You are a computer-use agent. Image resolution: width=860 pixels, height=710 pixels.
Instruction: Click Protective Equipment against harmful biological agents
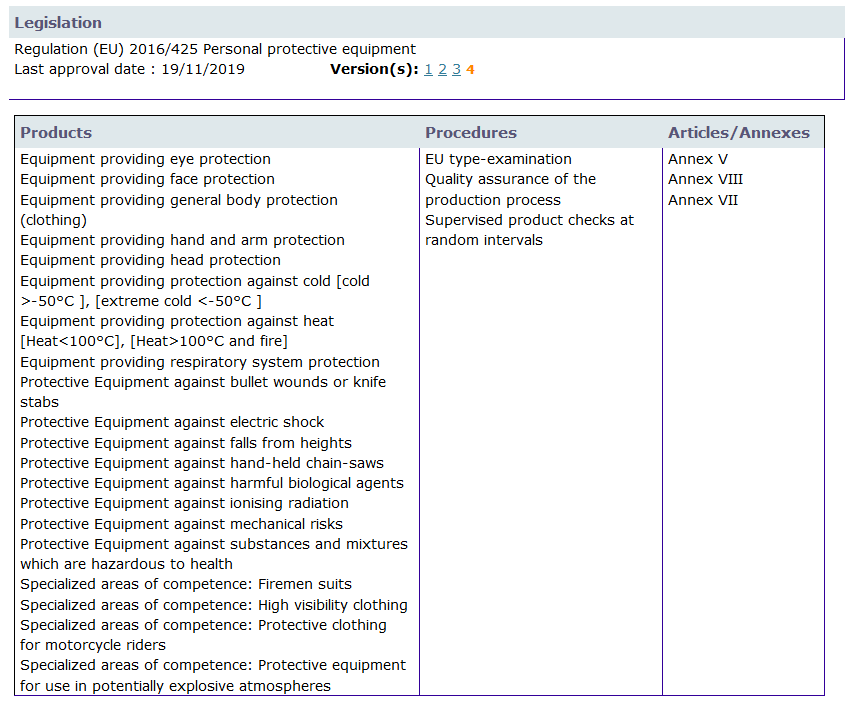(x=212, y=483)
